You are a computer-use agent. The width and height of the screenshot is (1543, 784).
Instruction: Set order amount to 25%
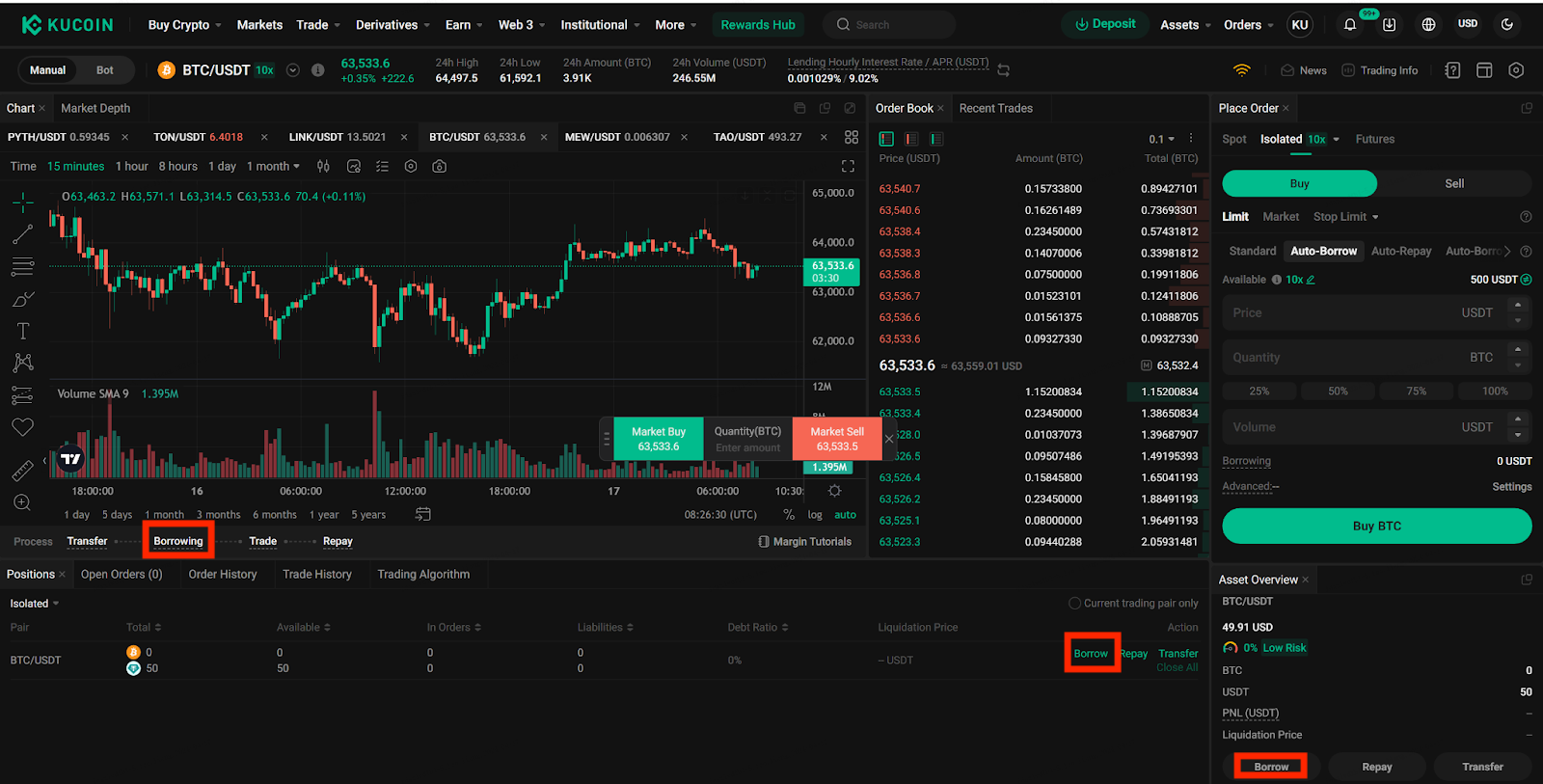click(1259, 392)
